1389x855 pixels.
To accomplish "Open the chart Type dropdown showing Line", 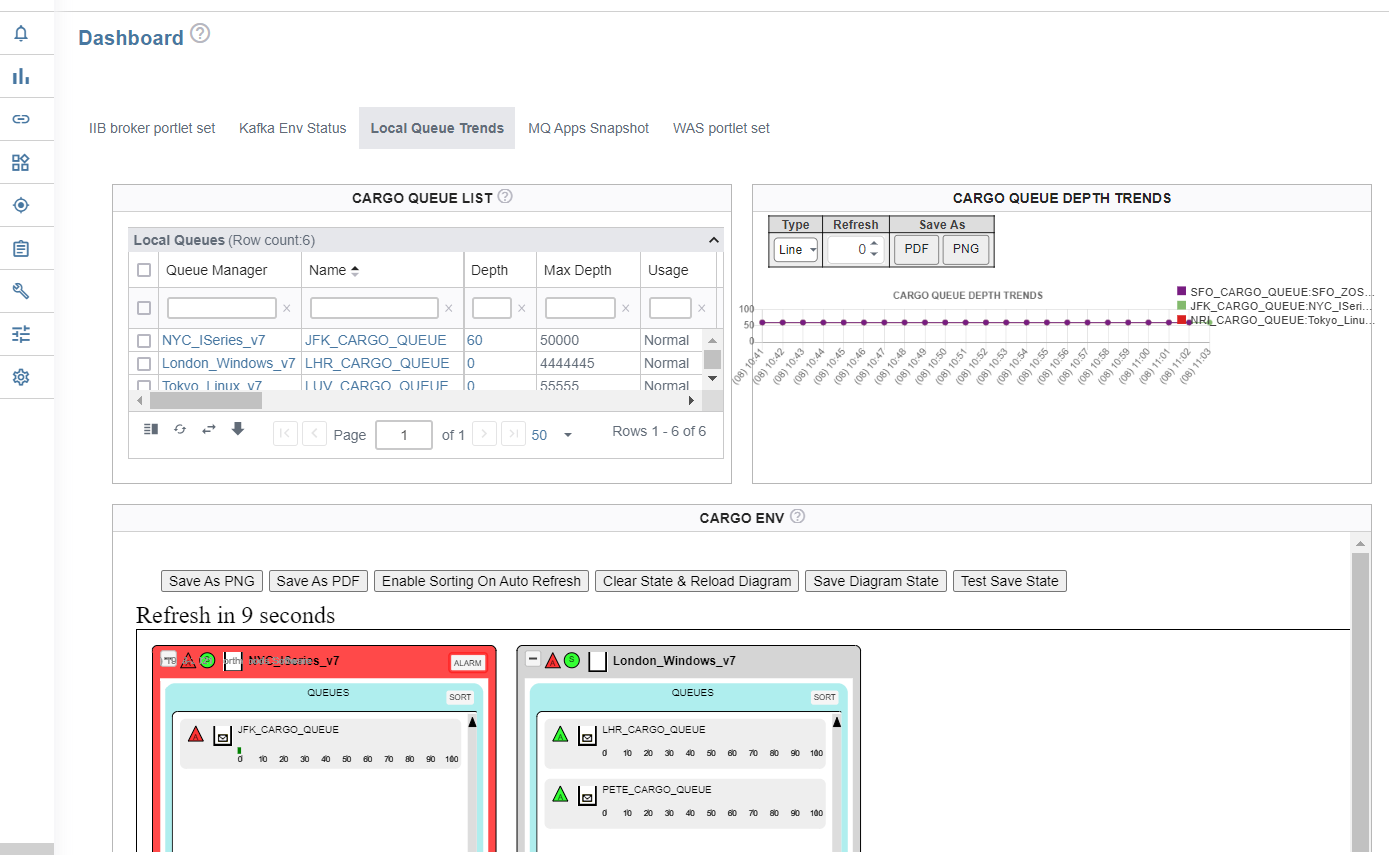I will pos(795,249).
